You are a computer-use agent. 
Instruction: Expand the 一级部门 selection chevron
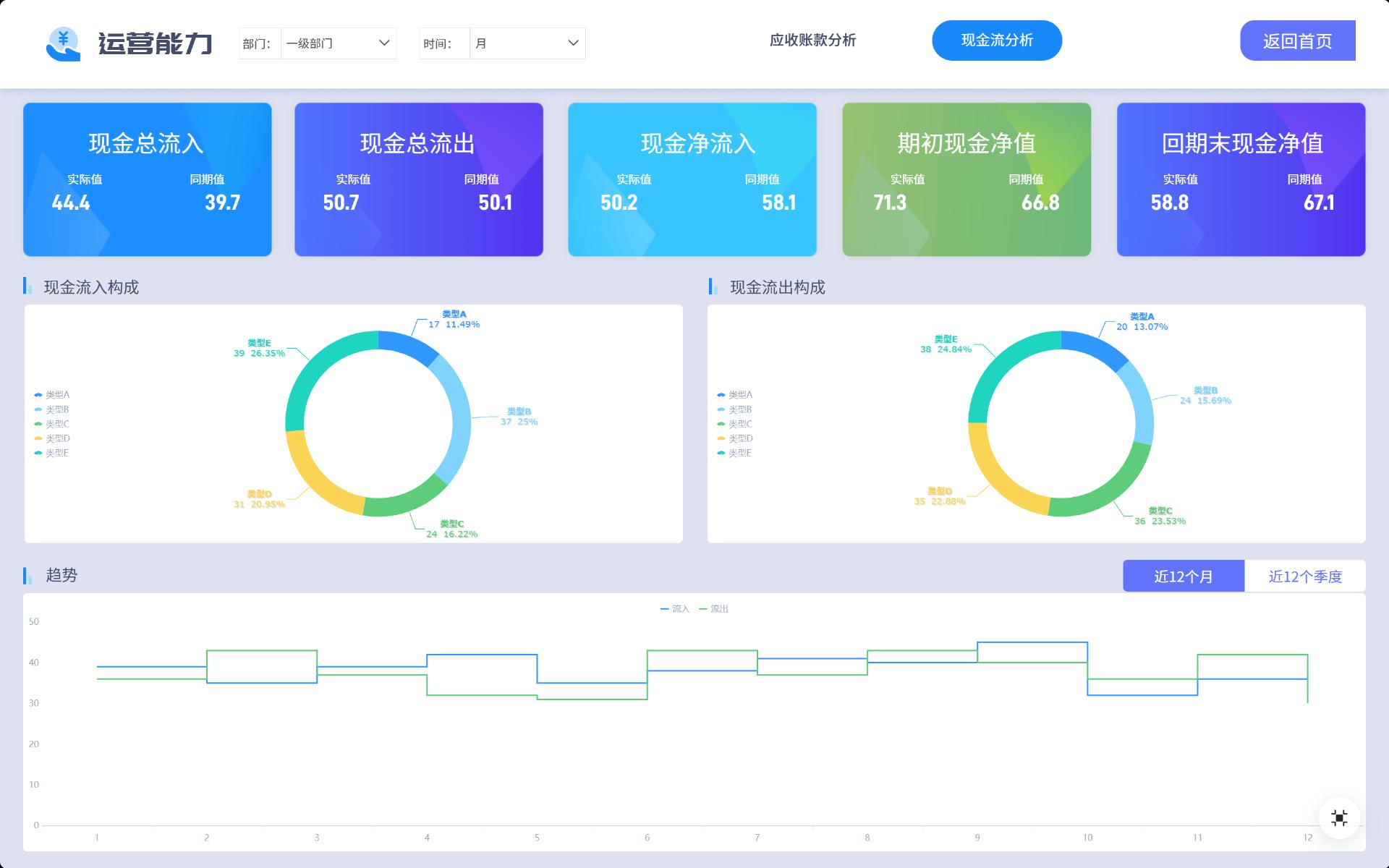click(386, 43)
